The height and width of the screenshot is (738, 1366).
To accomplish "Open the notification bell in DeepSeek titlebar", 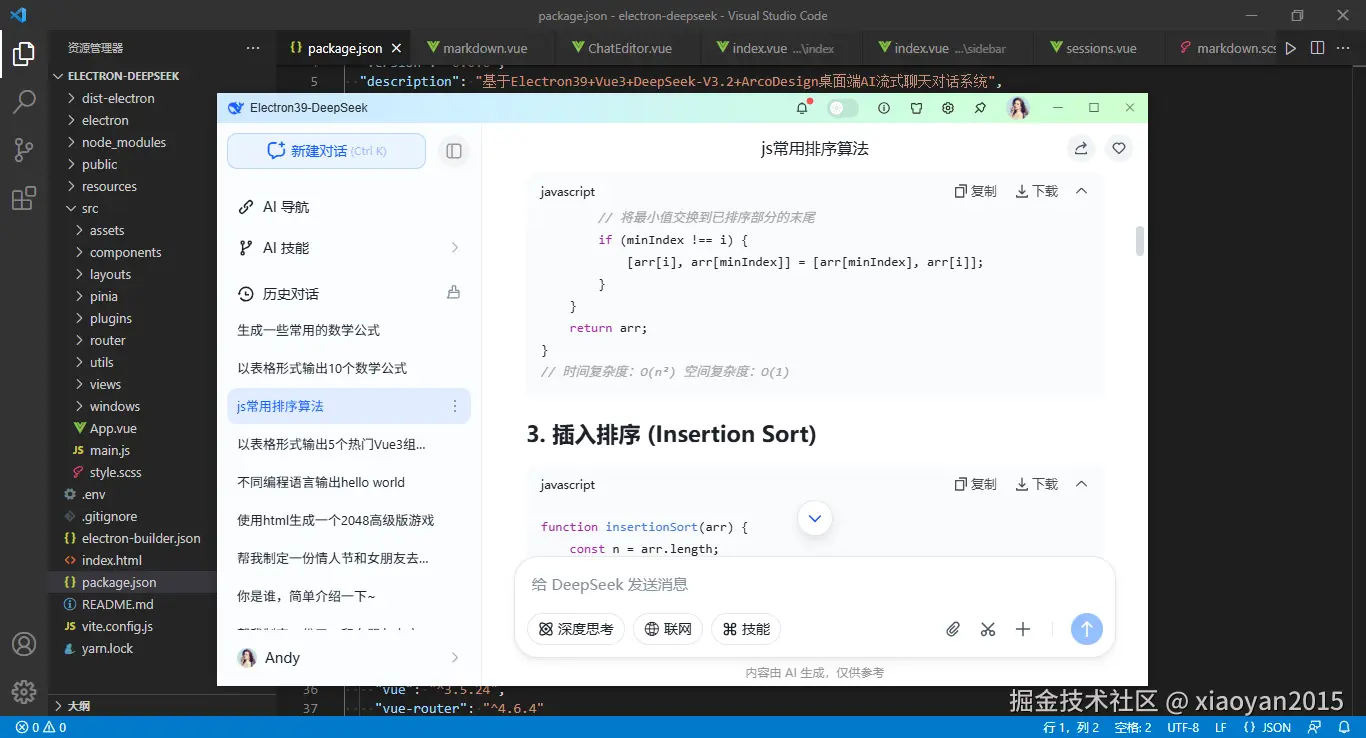I will [801, 108].
